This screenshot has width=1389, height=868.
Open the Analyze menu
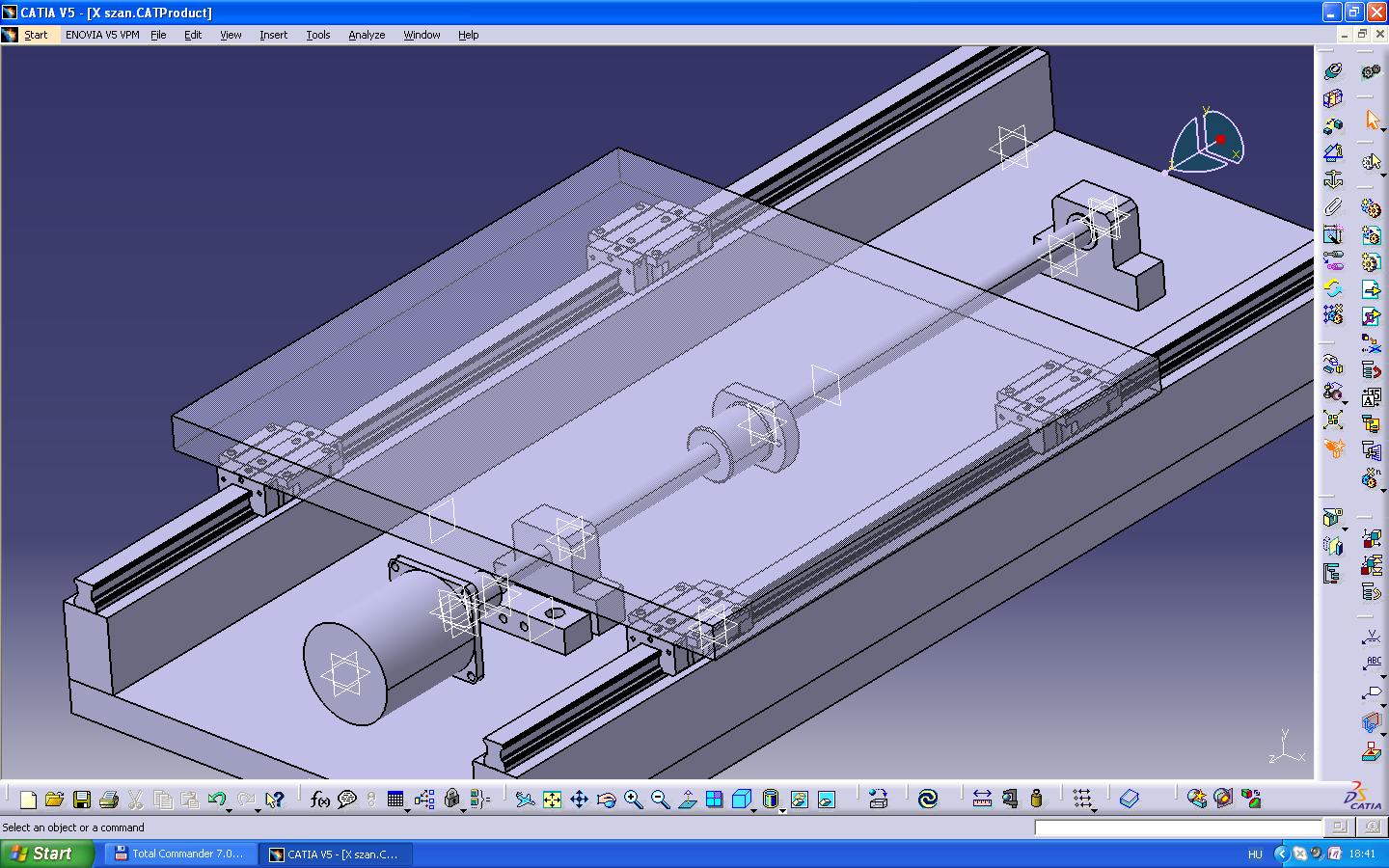click(x=367, y=35)
